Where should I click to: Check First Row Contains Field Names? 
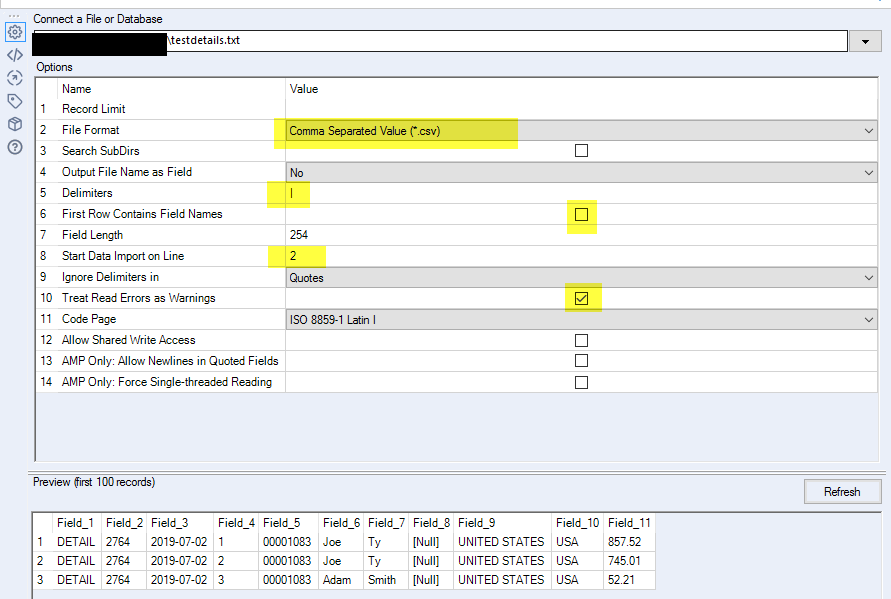[581, 214]
